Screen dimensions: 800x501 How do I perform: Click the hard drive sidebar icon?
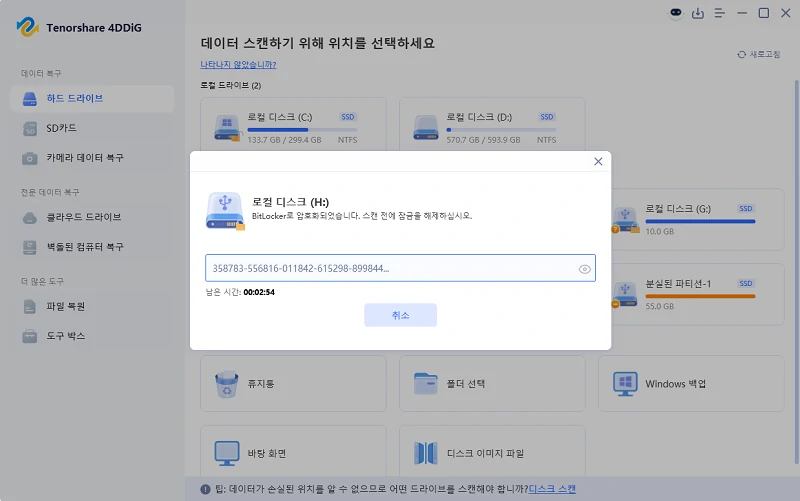click(30, 99)
